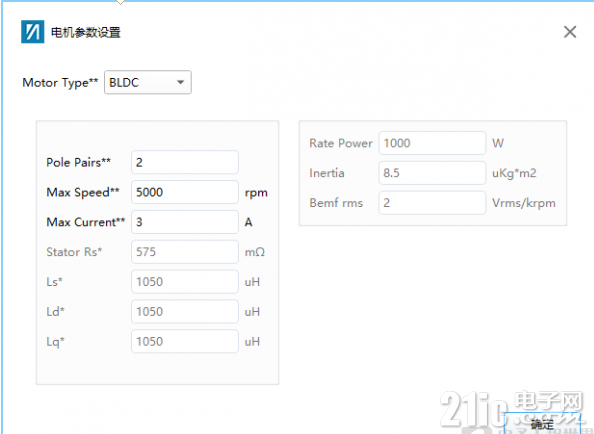594x434 pixels.
Task: Click the Motor Type label
Action: click(x=60, y=83)
